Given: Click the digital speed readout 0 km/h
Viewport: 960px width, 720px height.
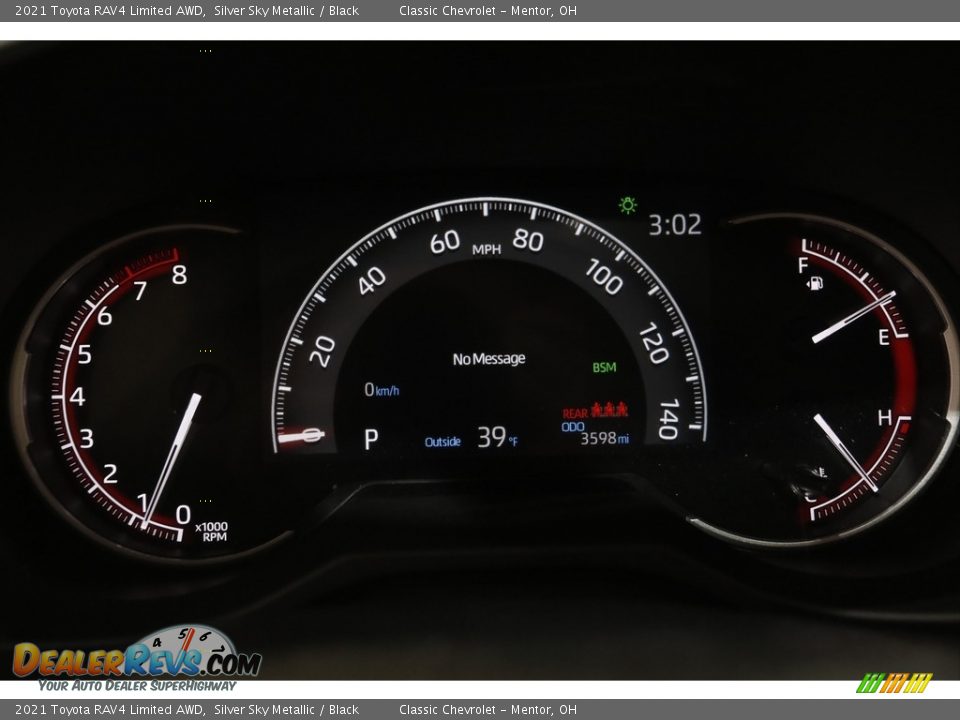Looking at the screenshot, I should pos(381,389).
